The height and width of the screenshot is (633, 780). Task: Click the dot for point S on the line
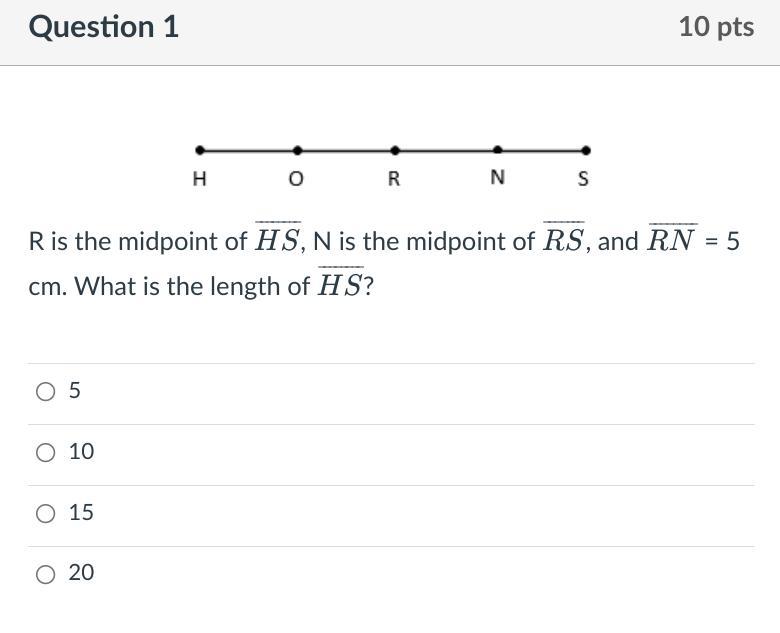pos(586,151)
